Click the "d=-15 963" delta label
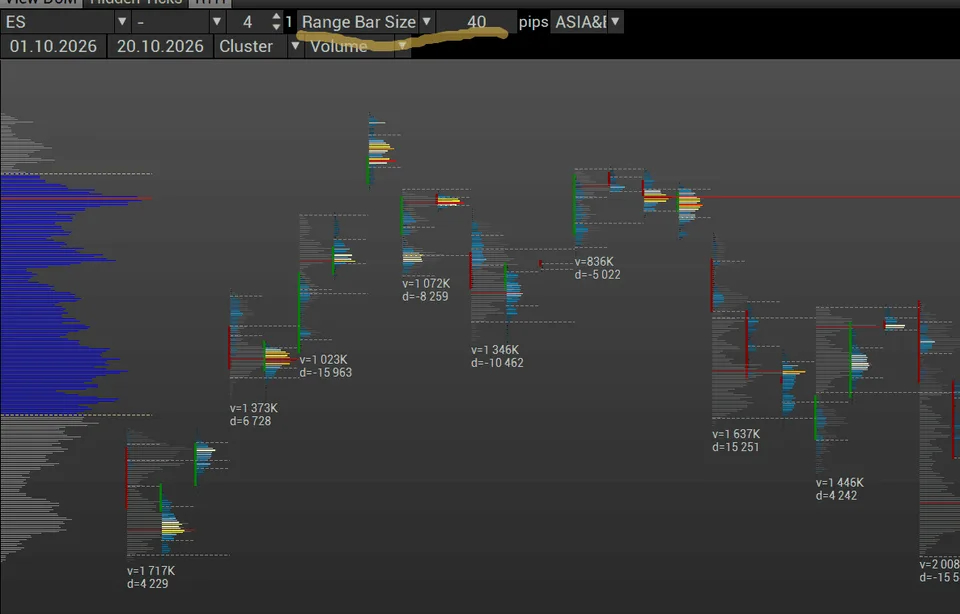This screenshot has width=960, height=614. click(326, 372)
